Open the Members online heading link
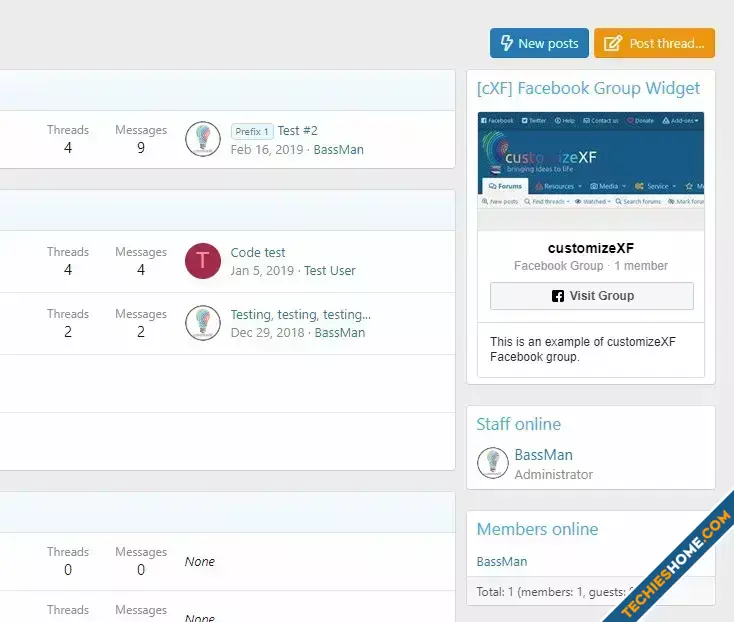The height and width of the screenshot is (622, 734). coord(537,529)
